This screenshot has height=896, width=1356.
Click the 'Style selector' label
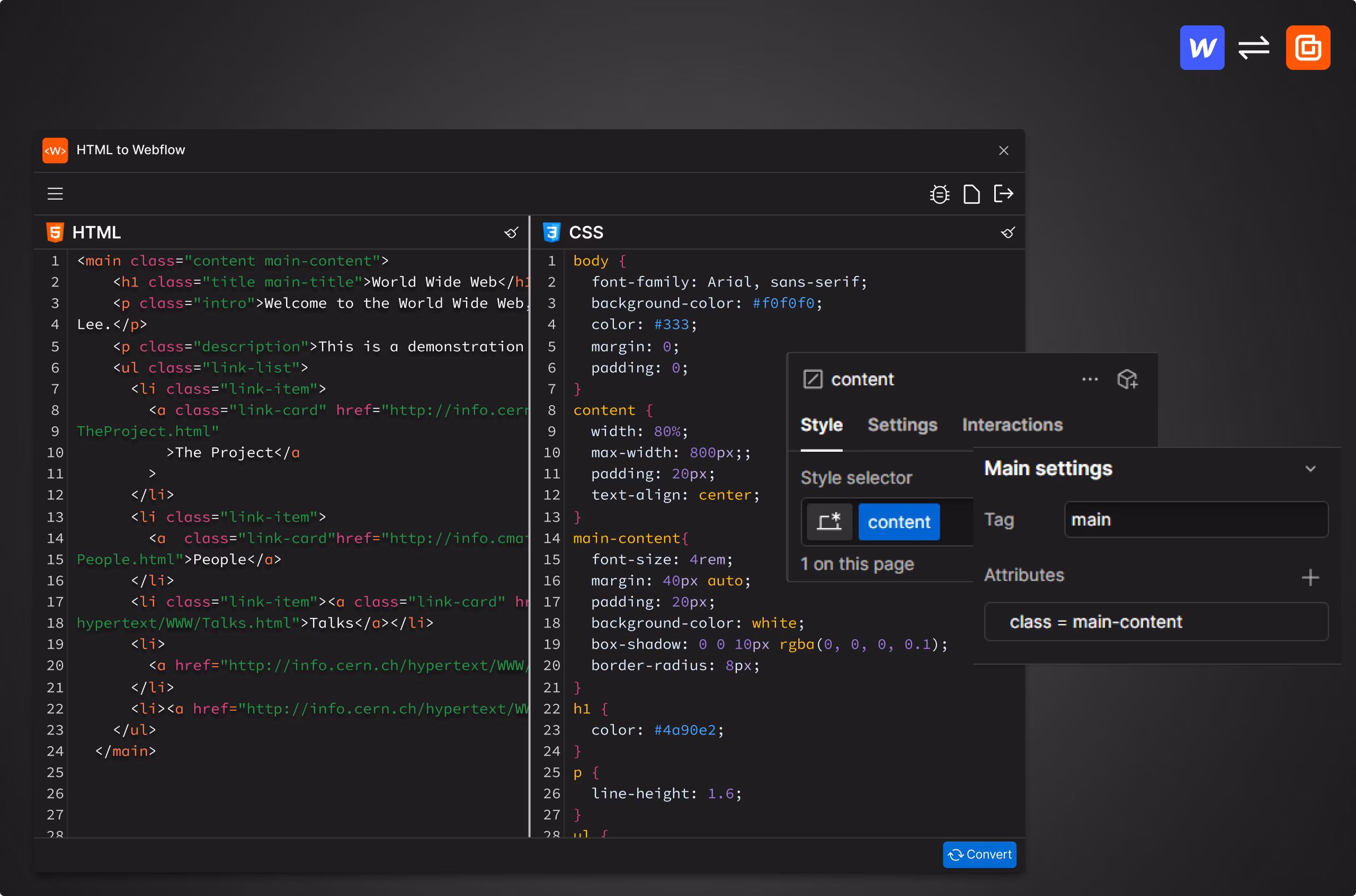856,478
